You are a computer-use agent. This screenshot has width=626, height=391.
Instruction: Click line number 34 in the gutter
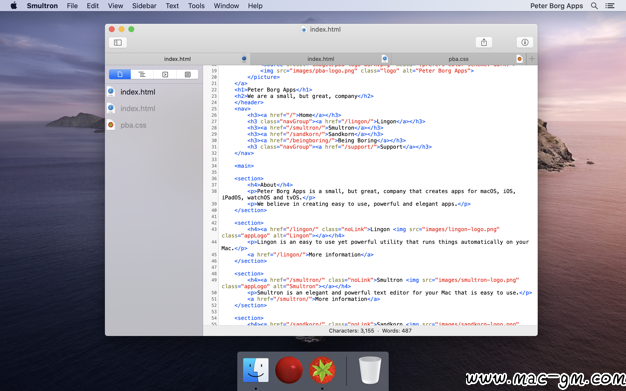click(214, 166)
